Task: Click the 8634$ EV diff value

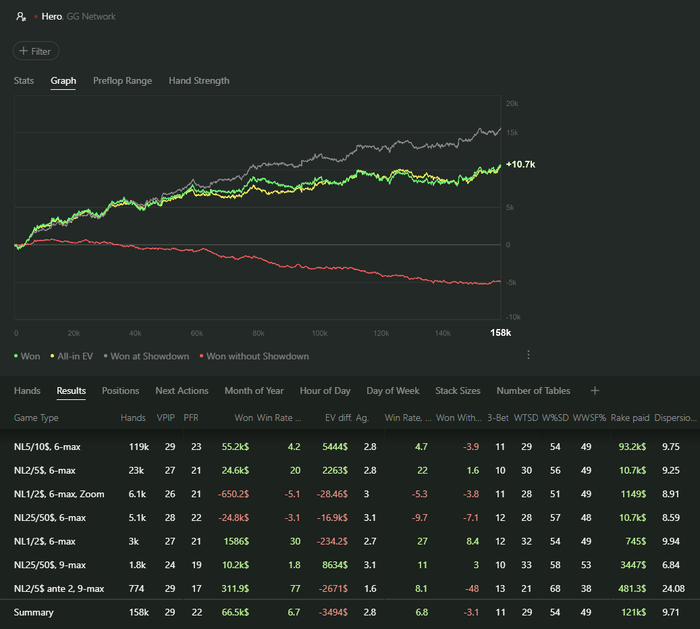Action: pos(335,565)
